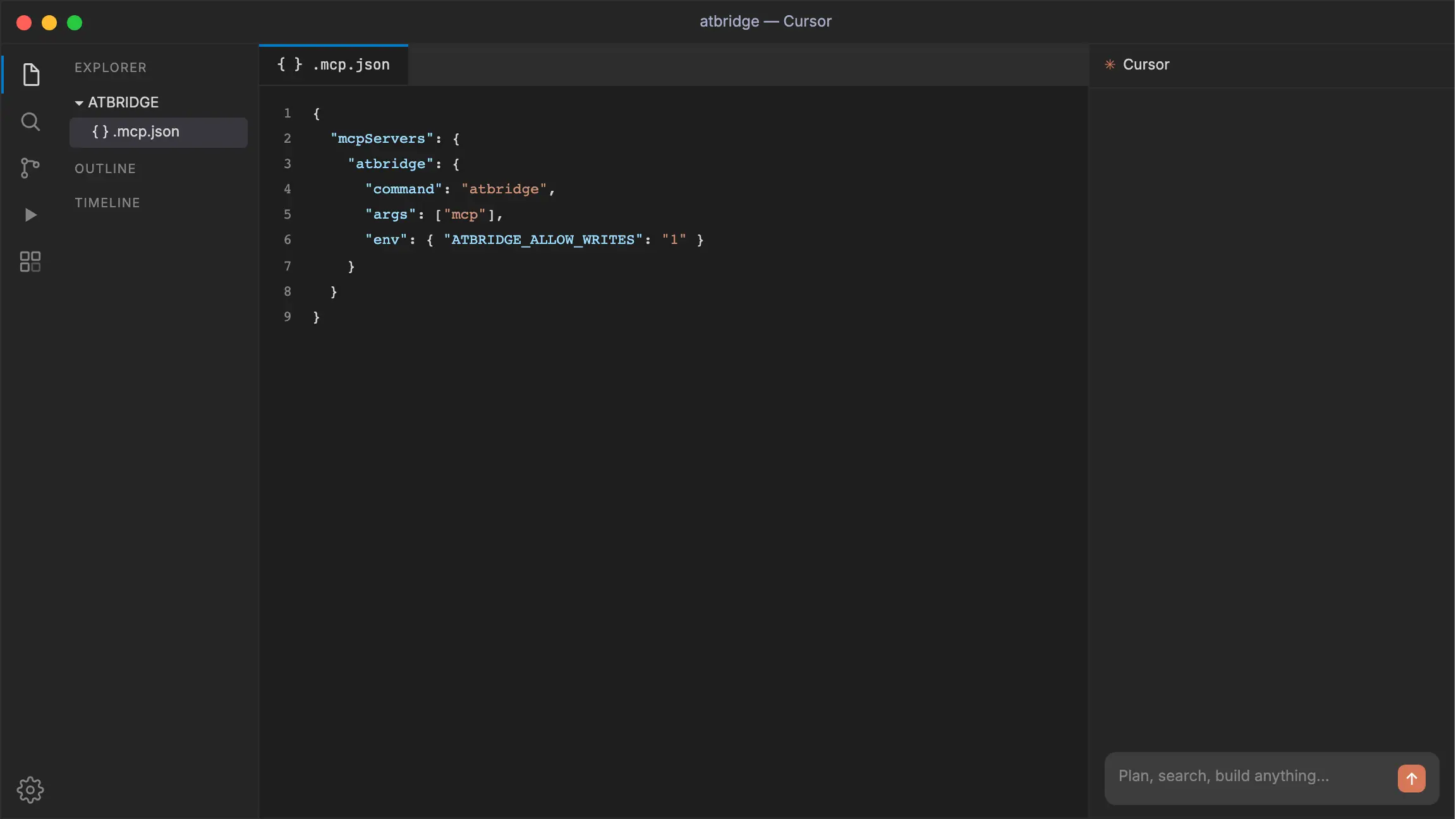Click the green fullscreen window button
This screenshot has width=1456, height=819.
[75, 23]
